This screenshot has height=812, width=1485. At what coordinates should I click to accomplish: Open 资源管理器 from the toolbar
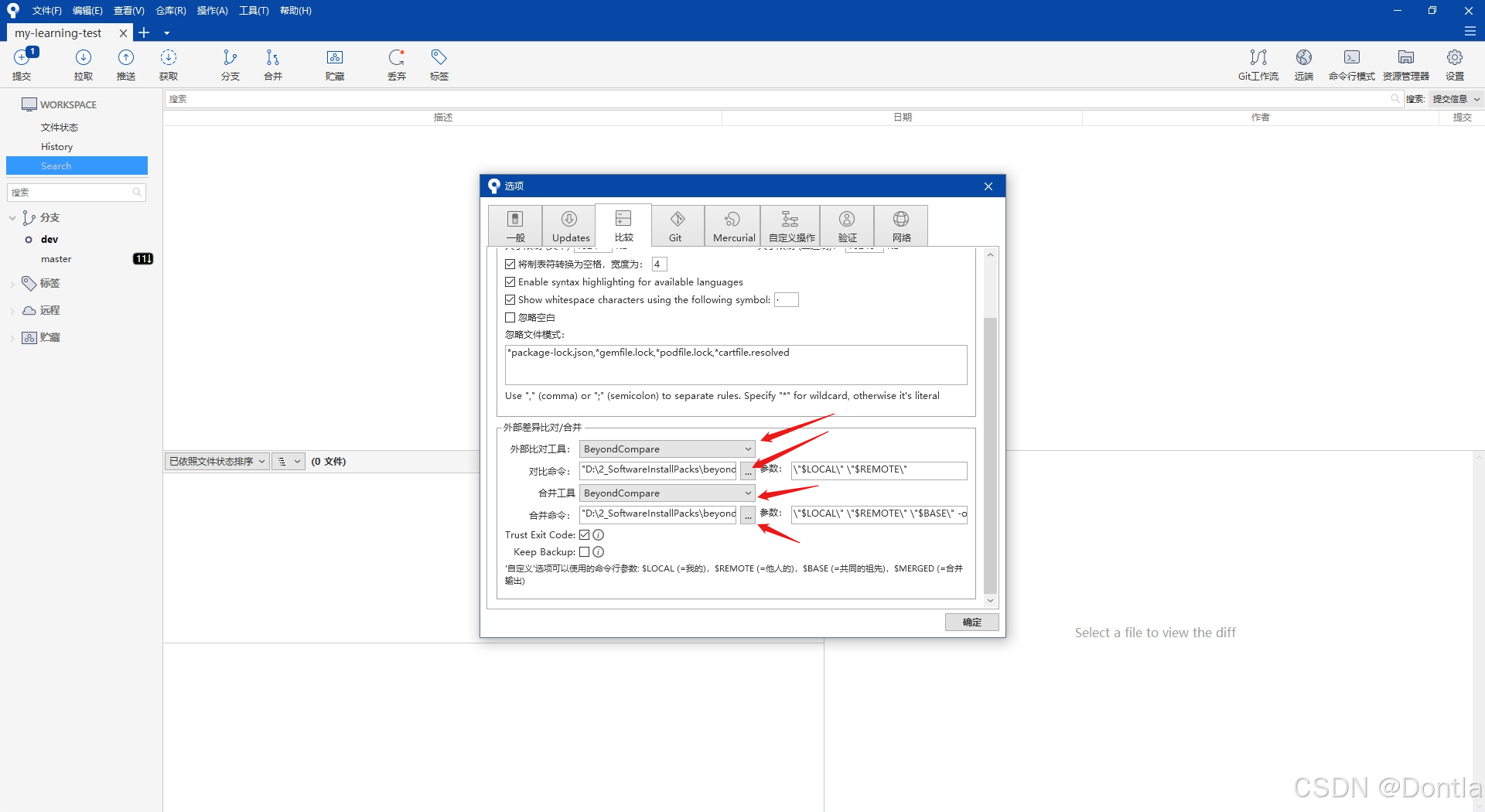pos(1407,65)
